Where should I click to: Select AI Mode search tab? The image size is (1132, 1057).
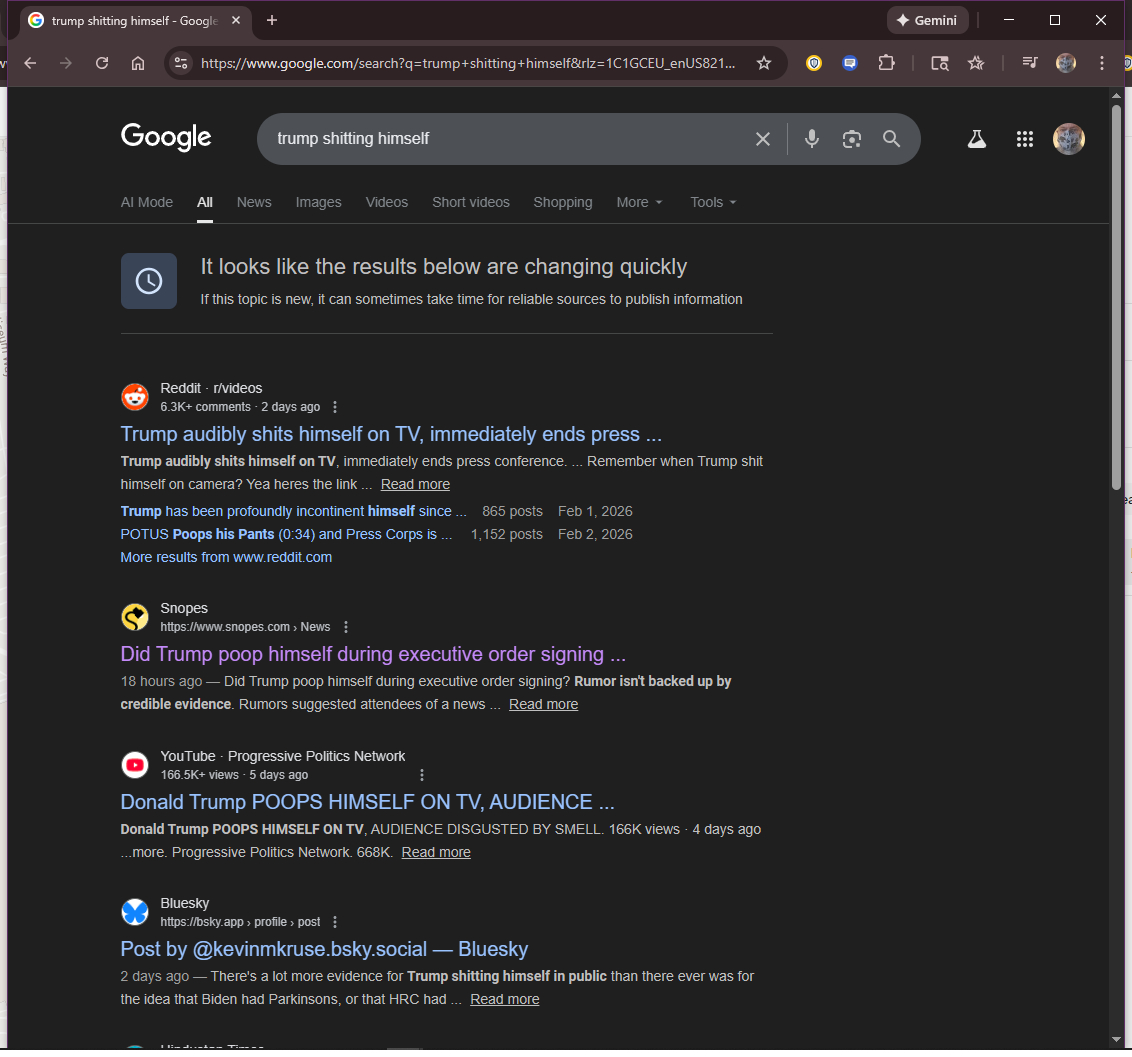pyautogui.click(x=147, y=202)
